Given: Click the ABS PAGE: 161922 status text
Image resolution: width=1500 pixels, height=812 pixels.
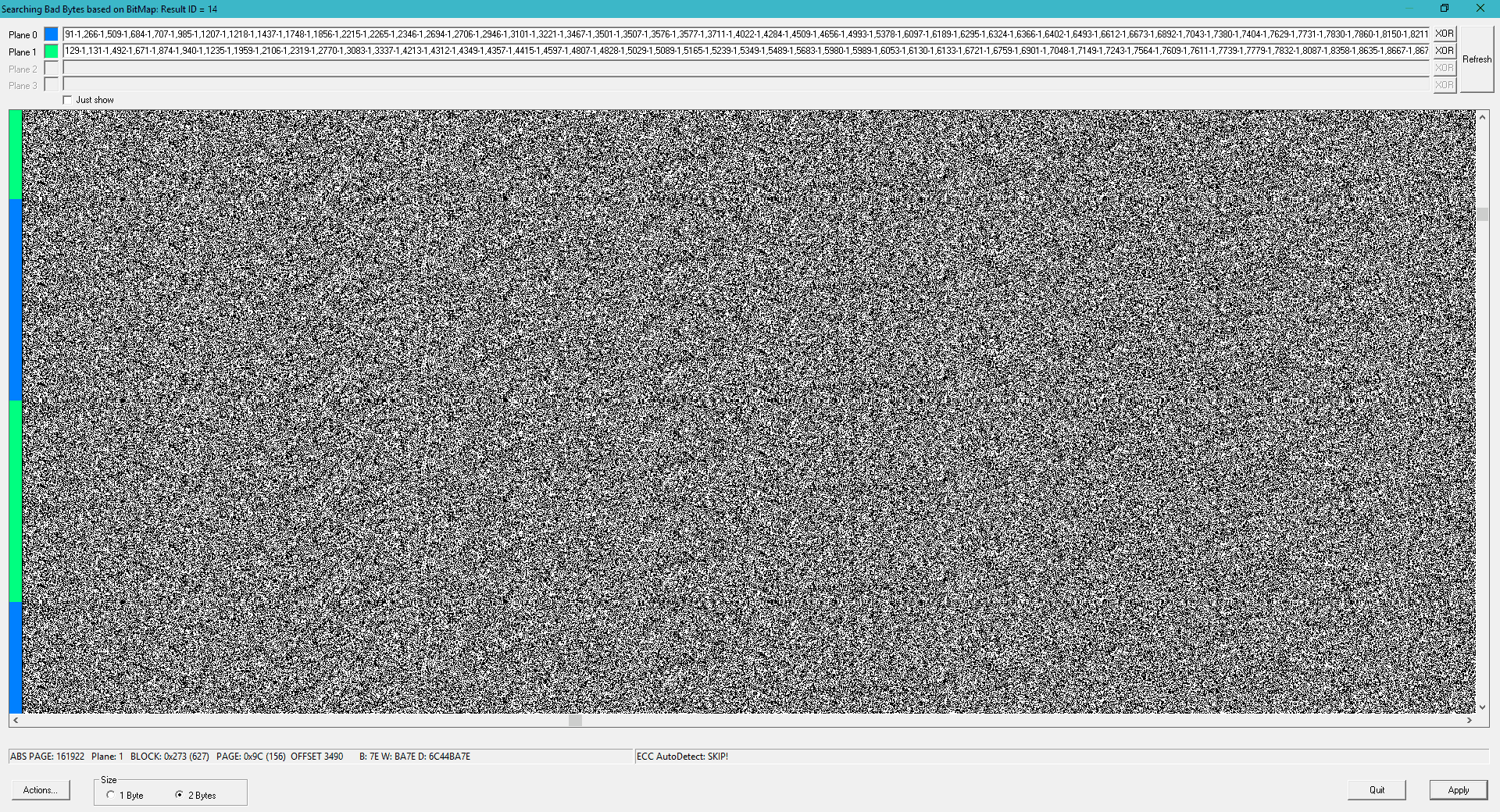Looking at the screenshot, I should 47,757.
